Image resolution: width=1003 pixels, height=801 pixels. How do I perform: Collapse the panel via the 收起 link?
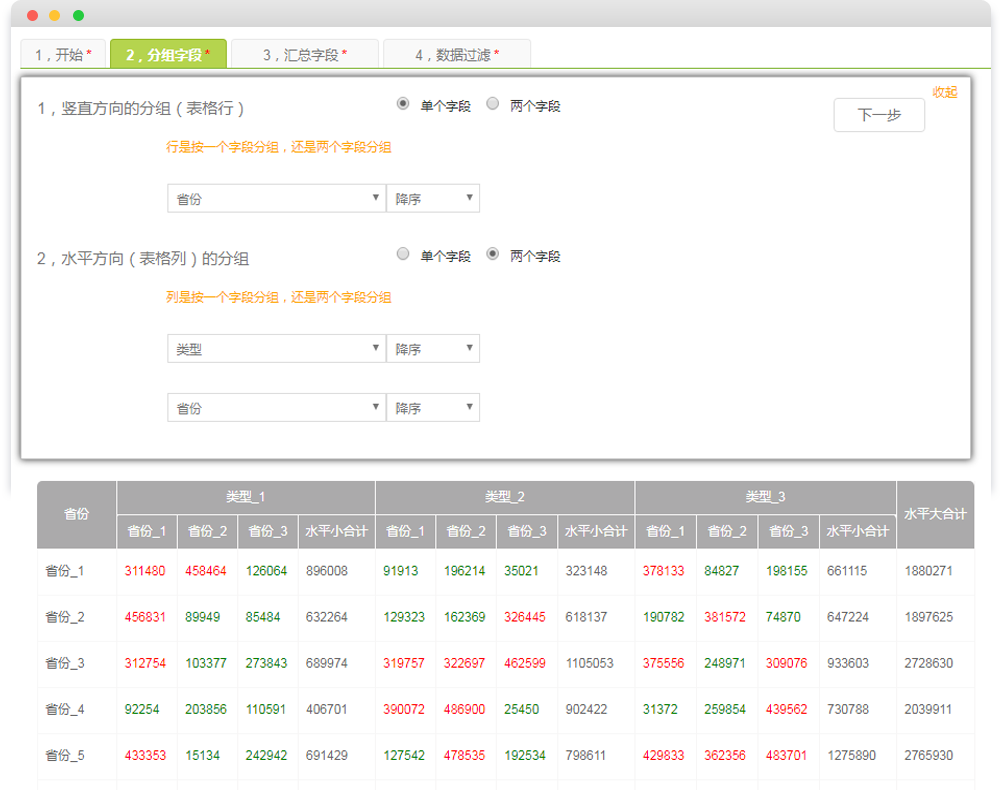tap(945, 91)
